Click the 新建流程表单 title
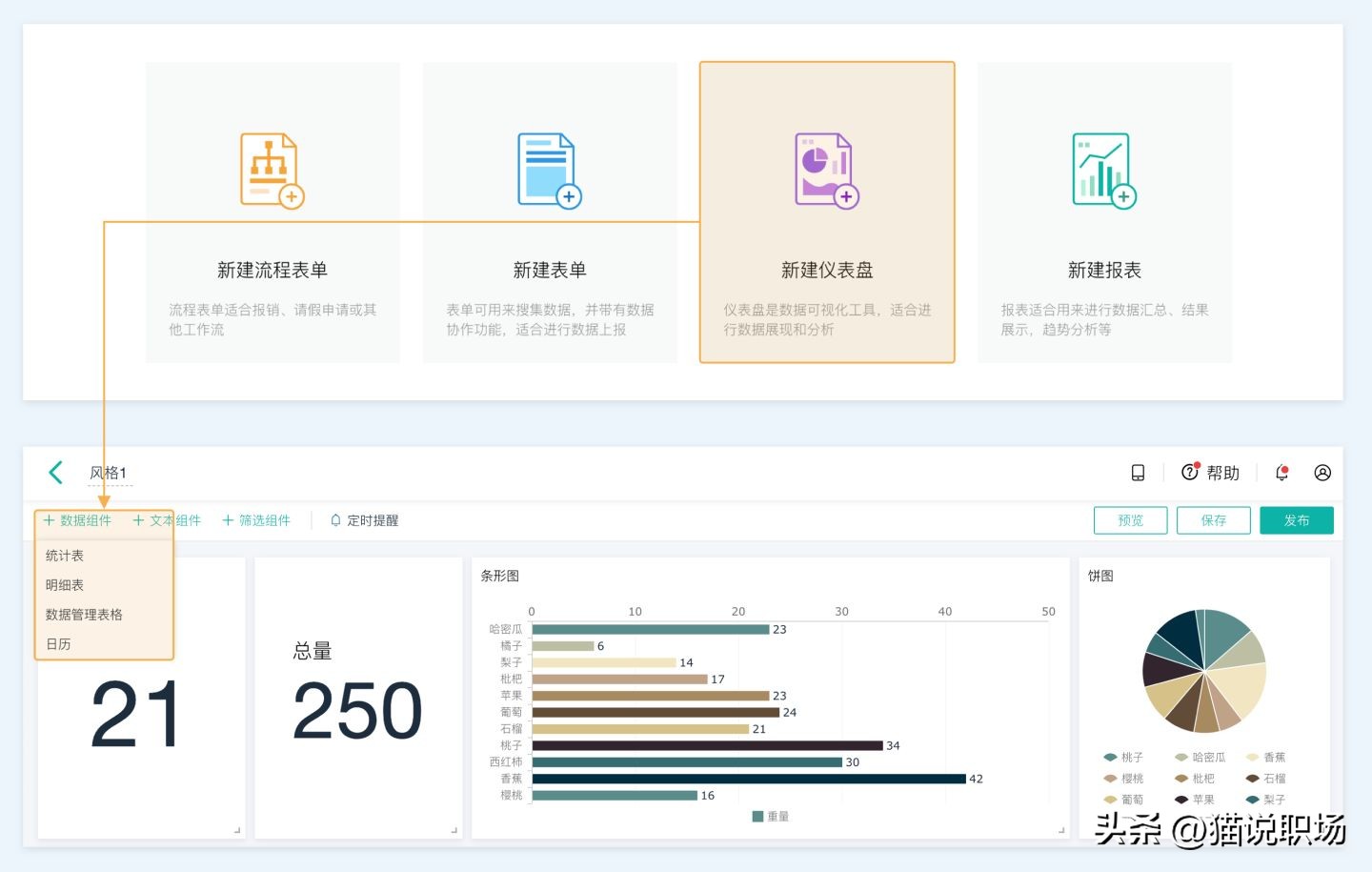The width and height of the screenshot is (1372, 872). pos(272,271)
